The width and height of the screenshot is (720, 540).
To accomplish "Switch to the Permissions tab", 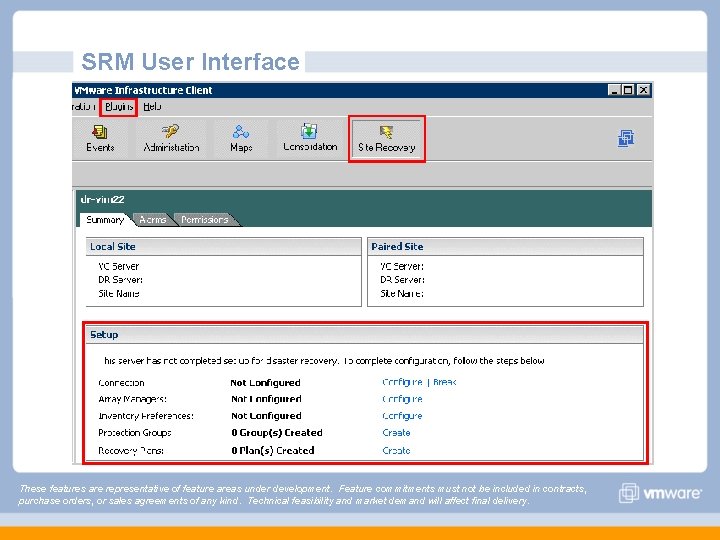I will tap(204, 219).
